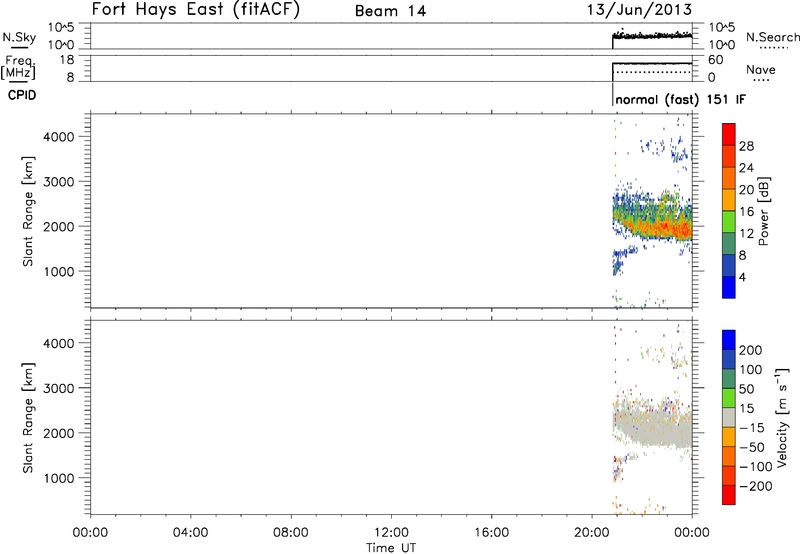Click the '4000' tick on power panel

click(59, 137)
